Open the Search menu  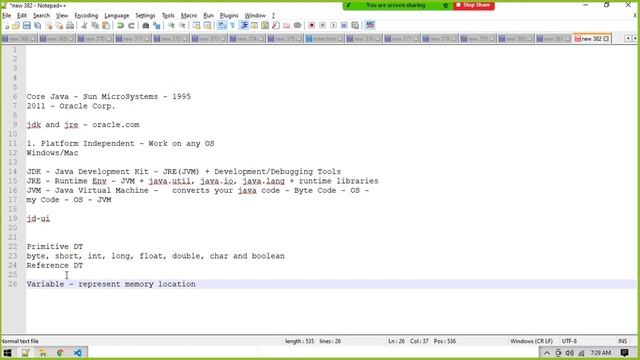(41, 16)
